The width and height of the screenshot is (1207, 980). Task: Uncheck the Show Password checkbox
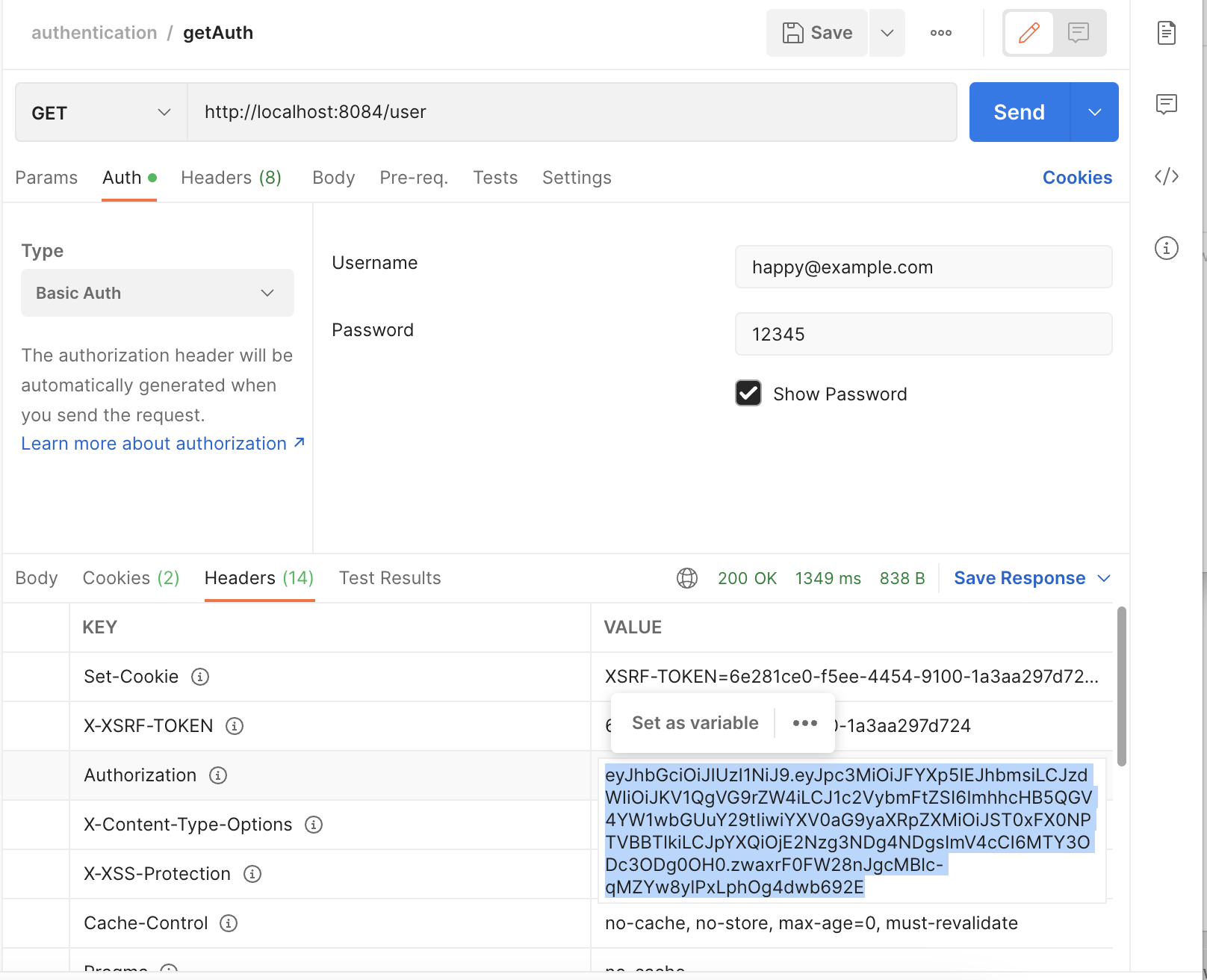pos(748,393)
